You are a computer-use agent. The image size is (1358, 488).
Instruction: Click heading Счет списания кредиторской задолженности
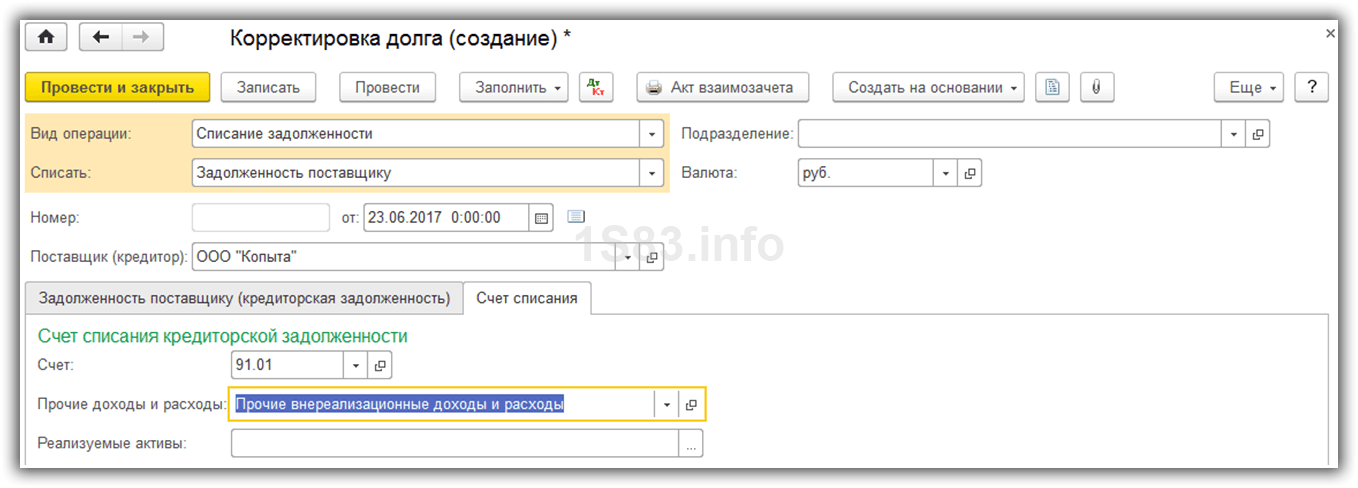pos(222,336)
